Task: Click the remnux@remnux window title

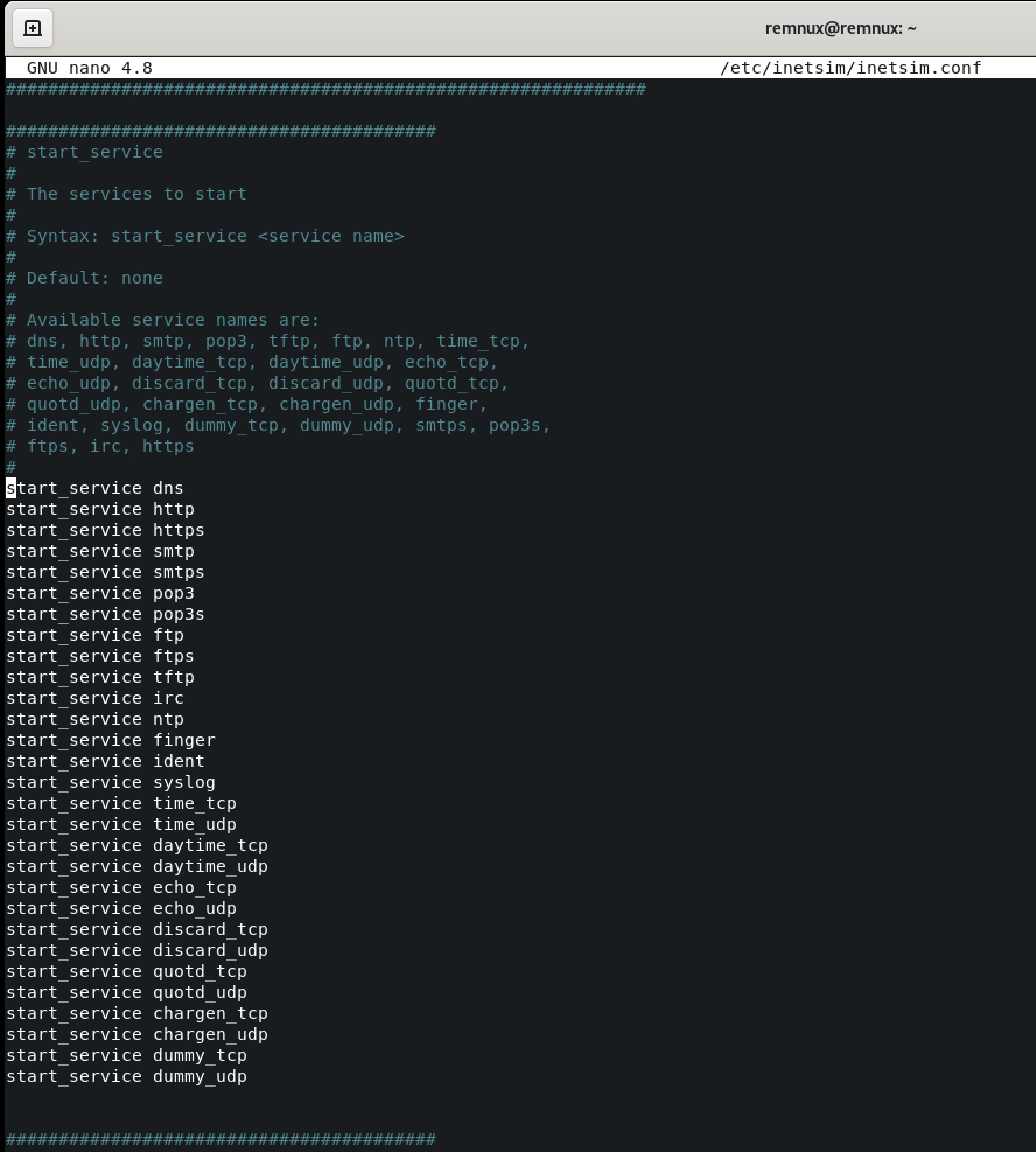Action: (840, 28)
